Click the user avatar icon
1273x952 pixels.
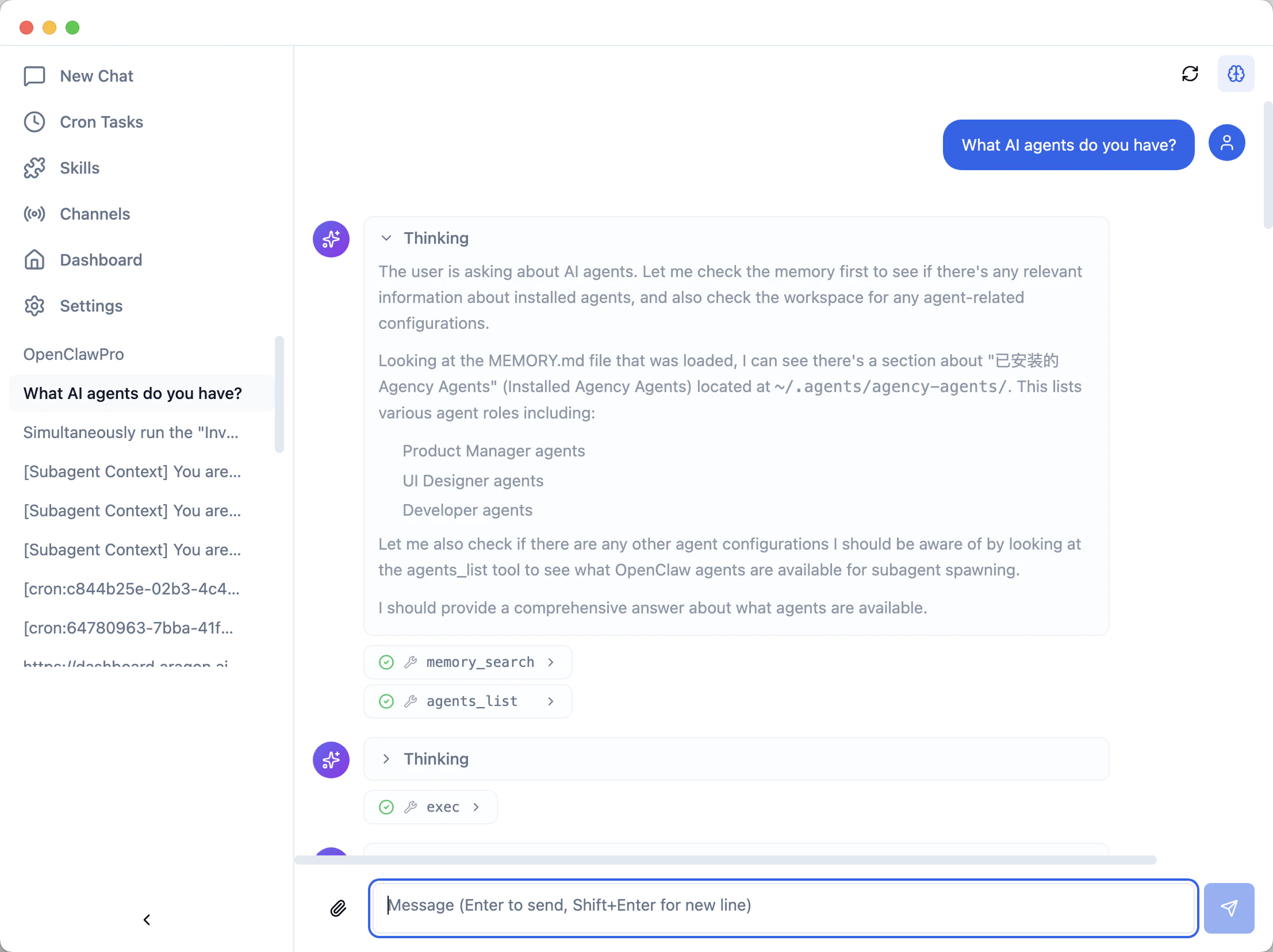1226,143
